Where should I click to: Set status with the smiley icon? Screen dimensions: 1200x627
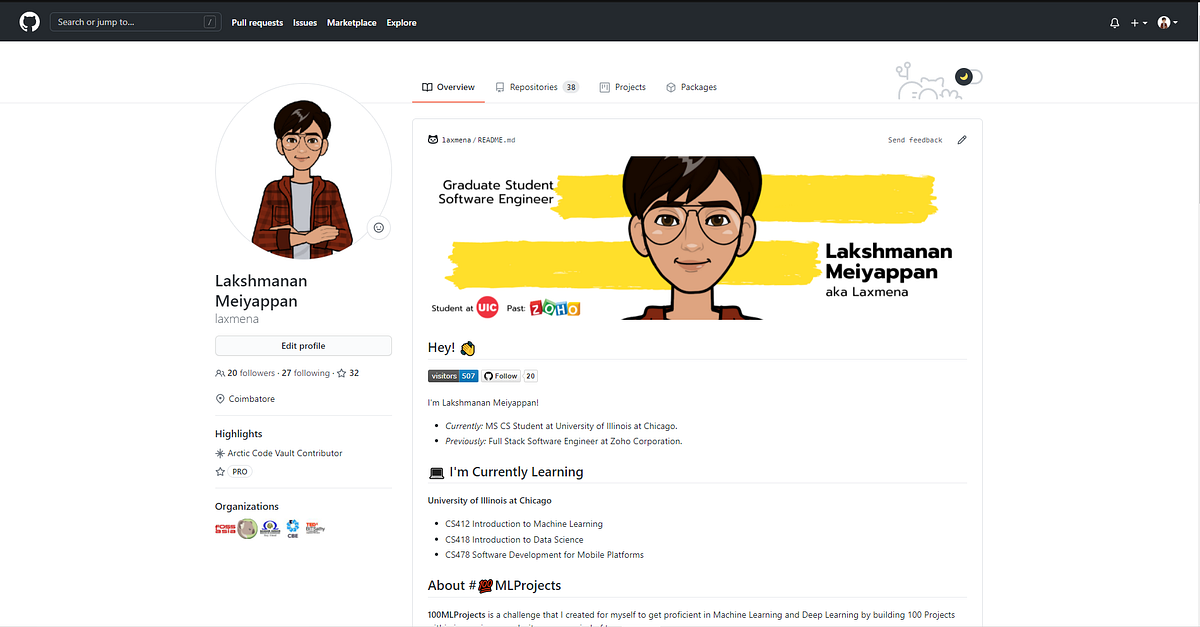[x=378, y=228]
